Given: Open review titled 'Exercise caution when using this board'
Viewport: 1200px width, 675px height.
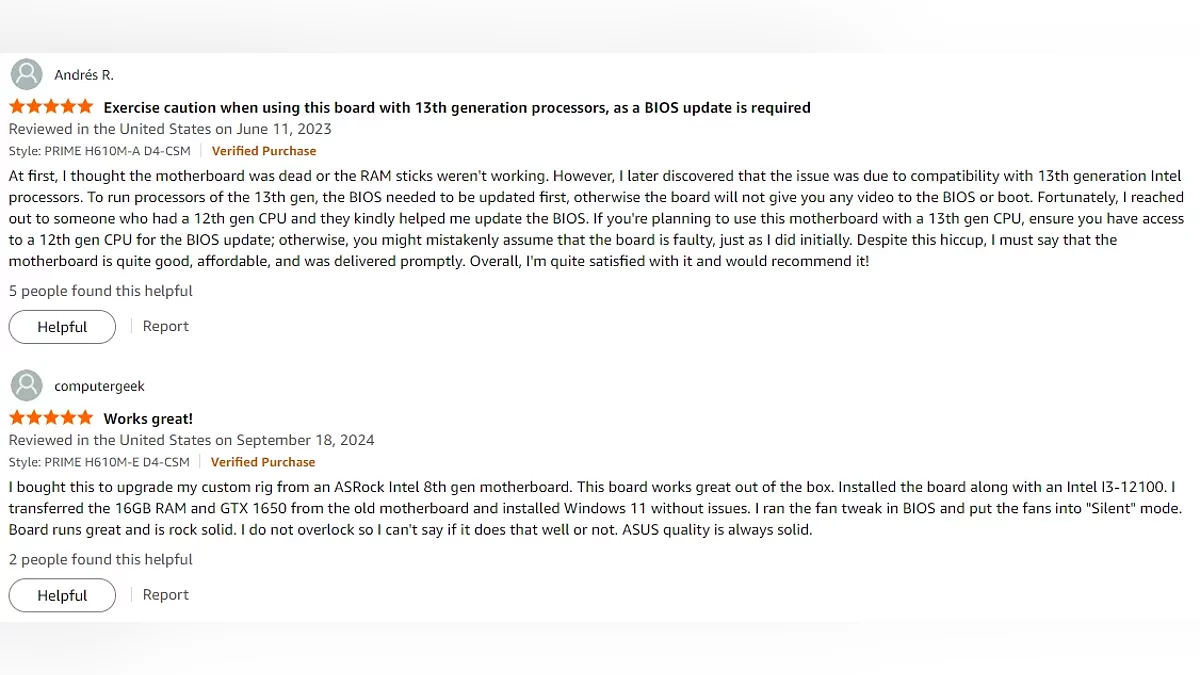Looking at the screenshot, I should click(x=457, y=107).
